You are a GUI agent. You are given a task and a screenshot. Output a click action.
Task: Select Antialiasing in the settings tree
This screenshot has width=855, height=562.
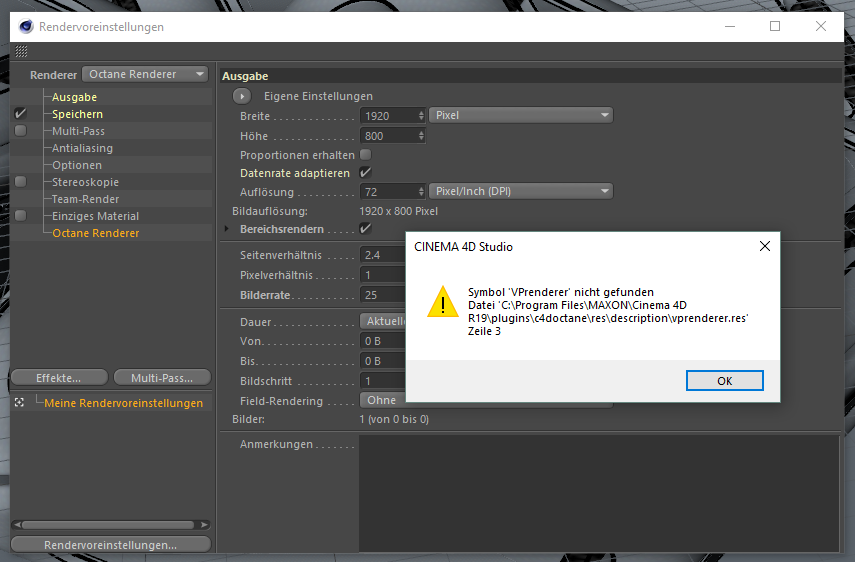[82, 148]
